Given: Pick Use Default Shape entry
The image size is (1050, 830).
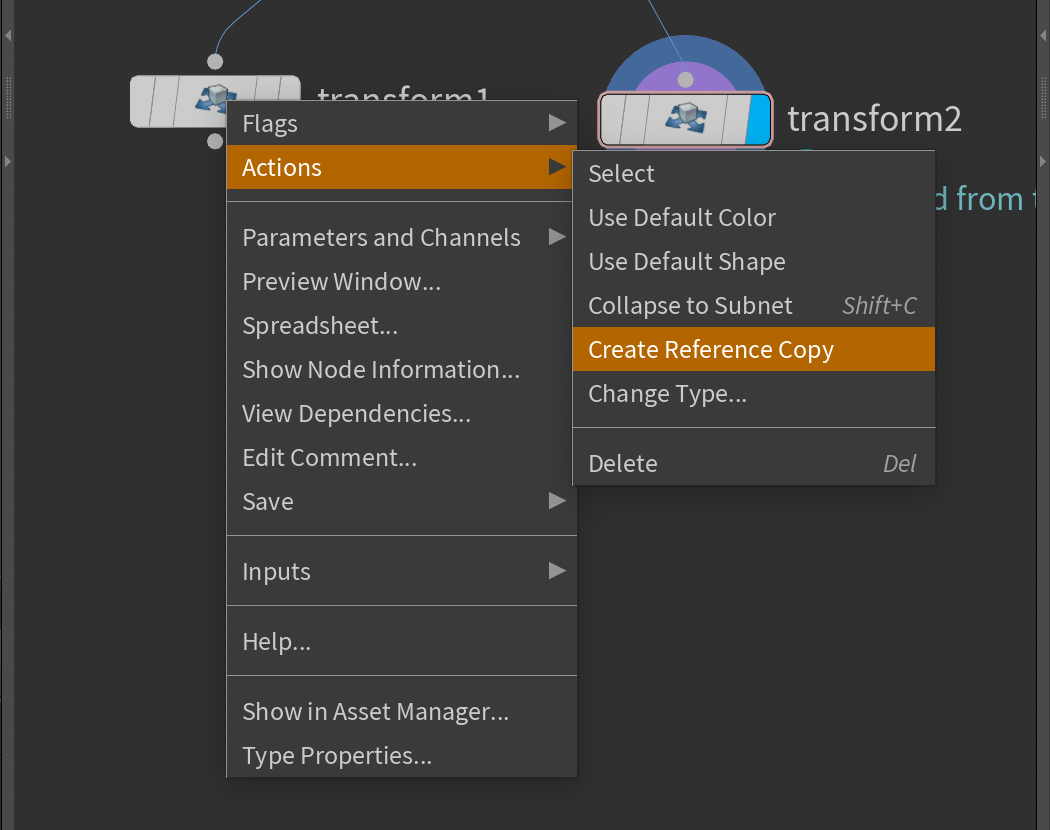Looking at the screenshot, I should tap(687, 262).
